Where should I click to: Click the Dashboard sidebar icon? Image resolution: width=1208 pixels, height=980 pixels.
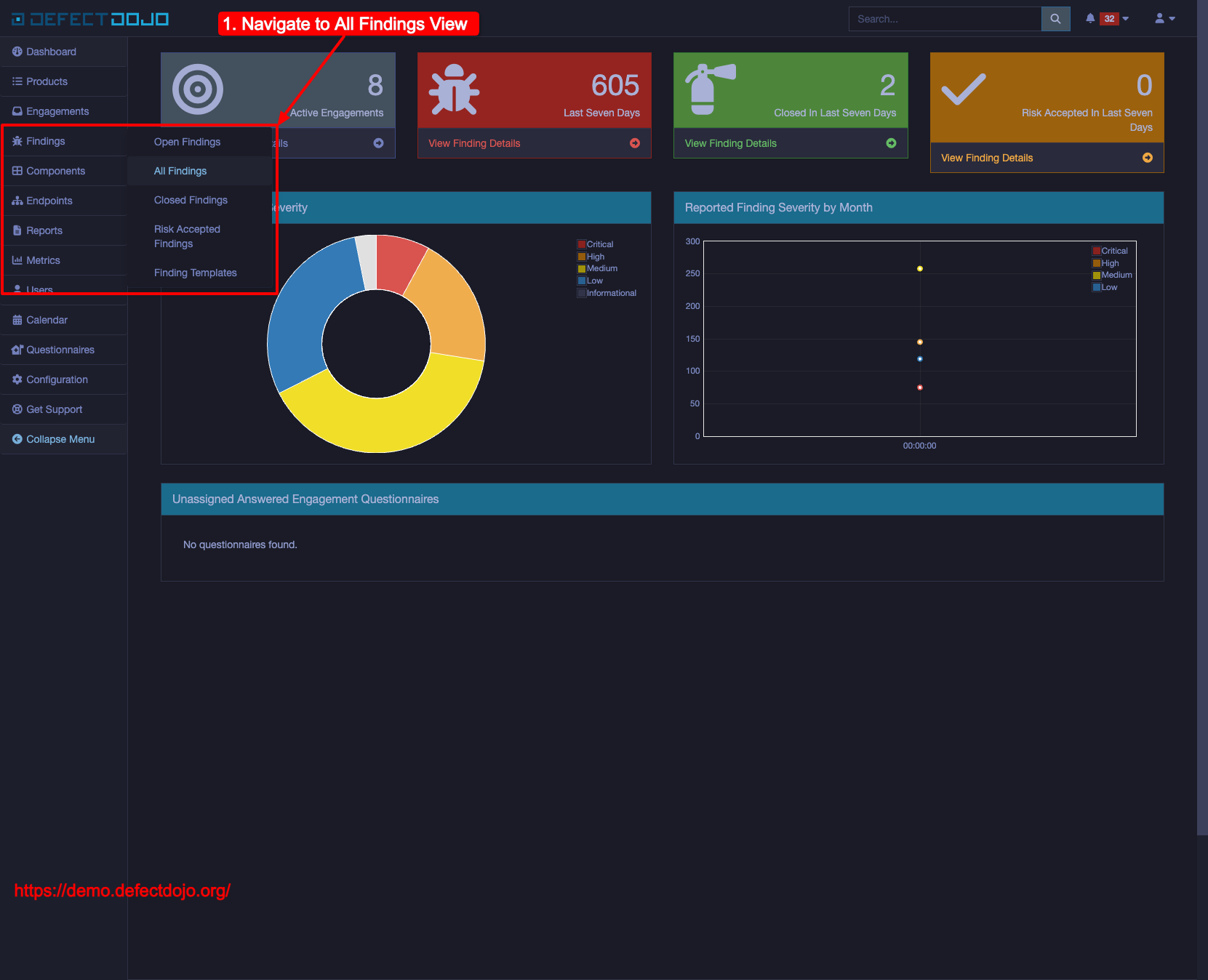[17, 52]
